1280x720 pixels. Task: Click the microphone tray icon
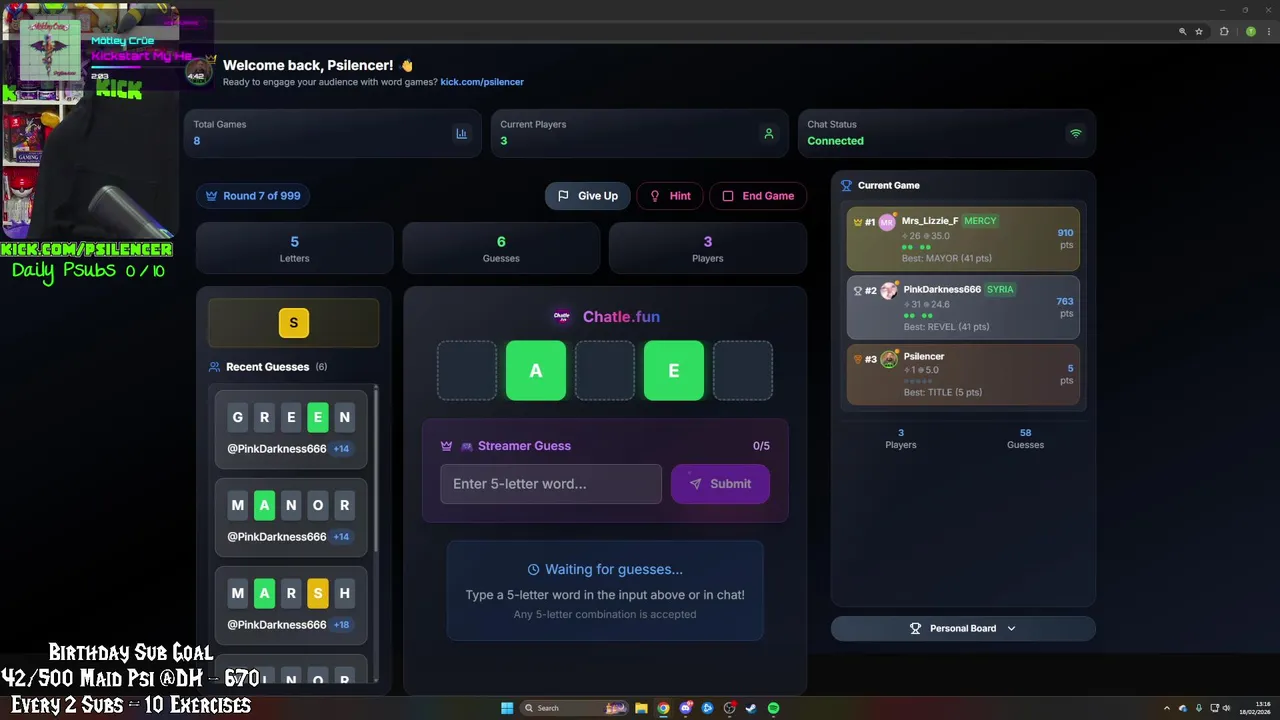point(1198,708)
